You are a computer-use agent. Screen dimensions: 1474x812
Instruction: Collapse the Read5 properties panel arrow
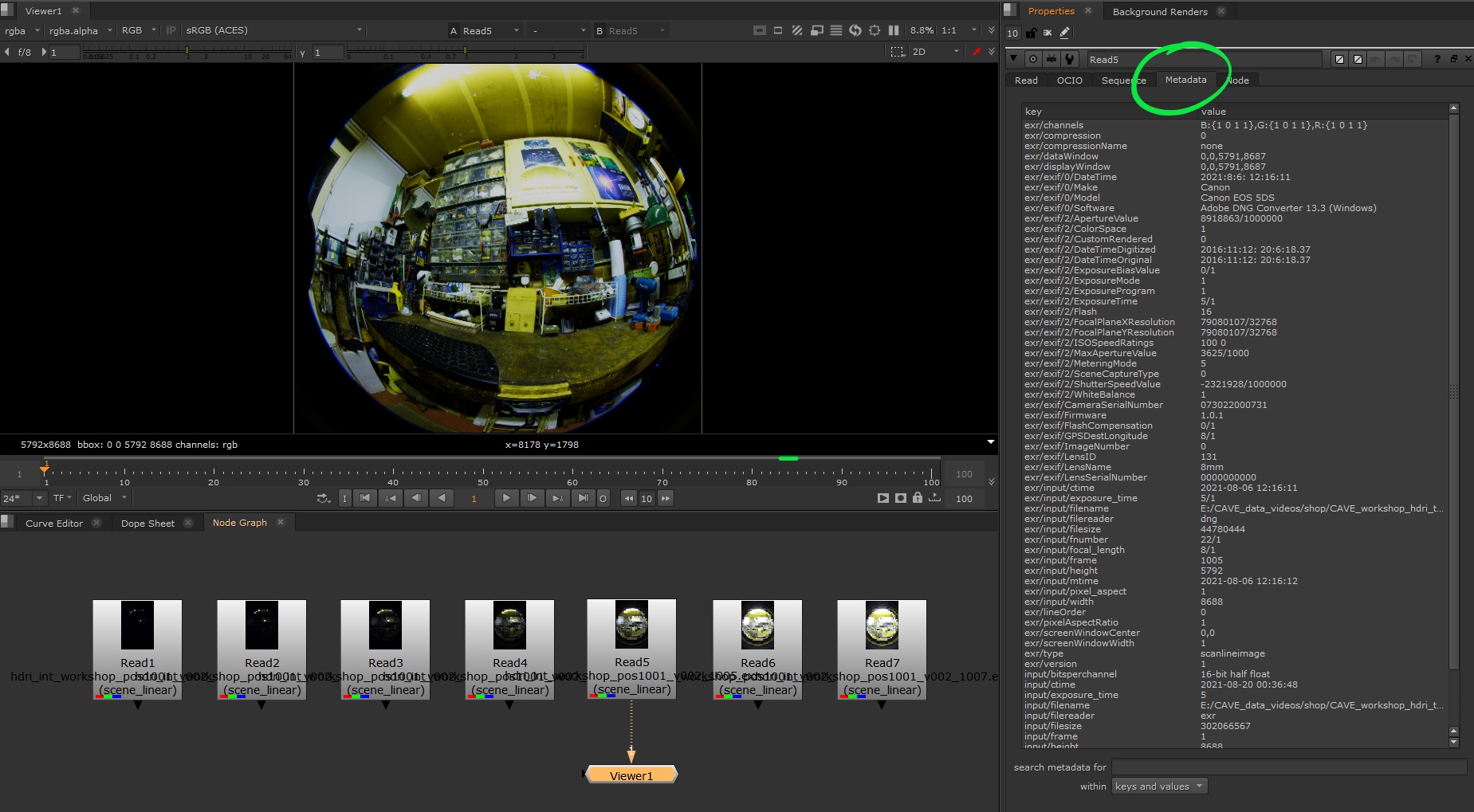point(1013,59)
